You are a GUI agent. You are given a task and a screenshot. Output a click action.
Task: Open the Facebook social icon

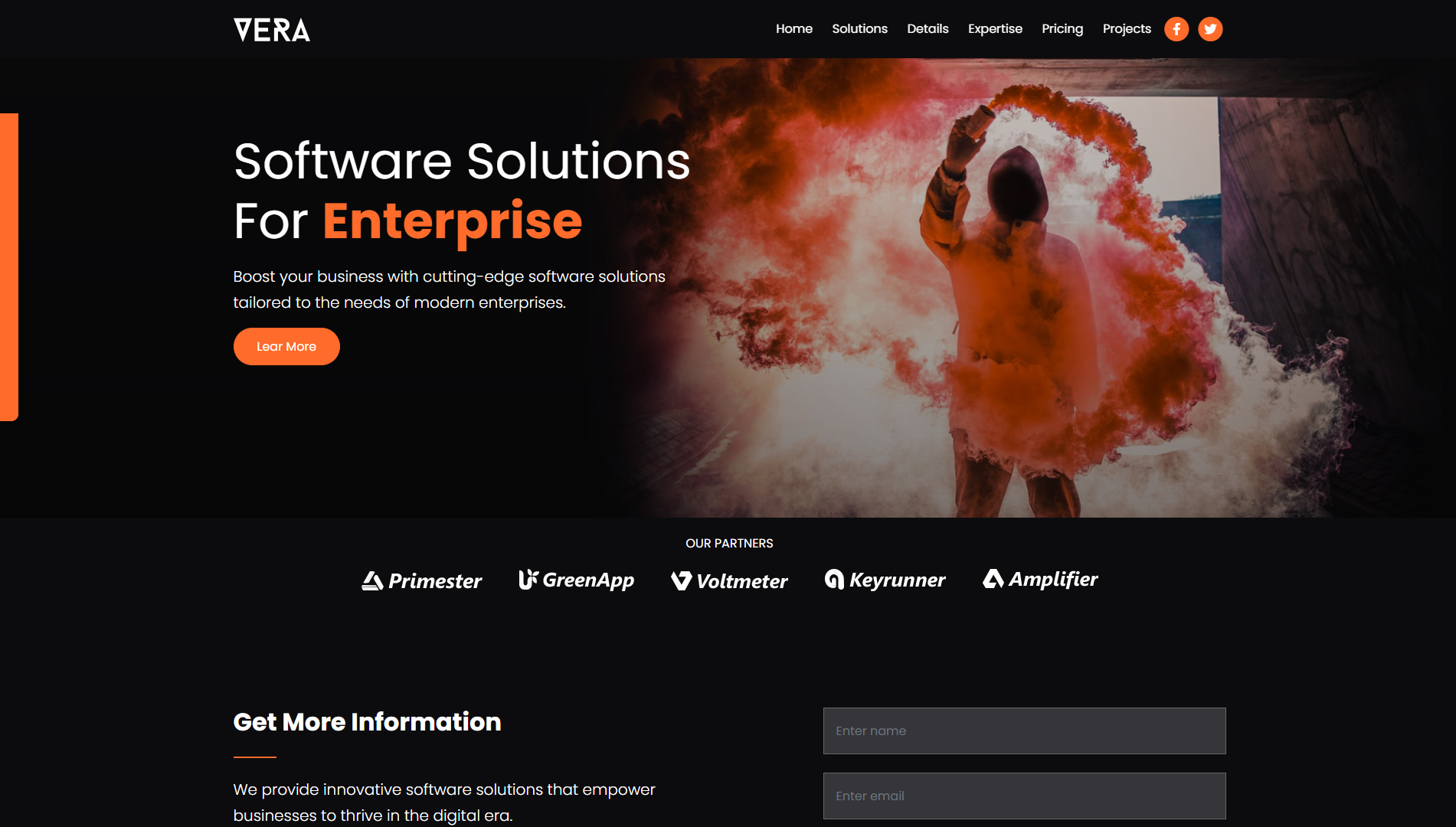click(1176, 29)
